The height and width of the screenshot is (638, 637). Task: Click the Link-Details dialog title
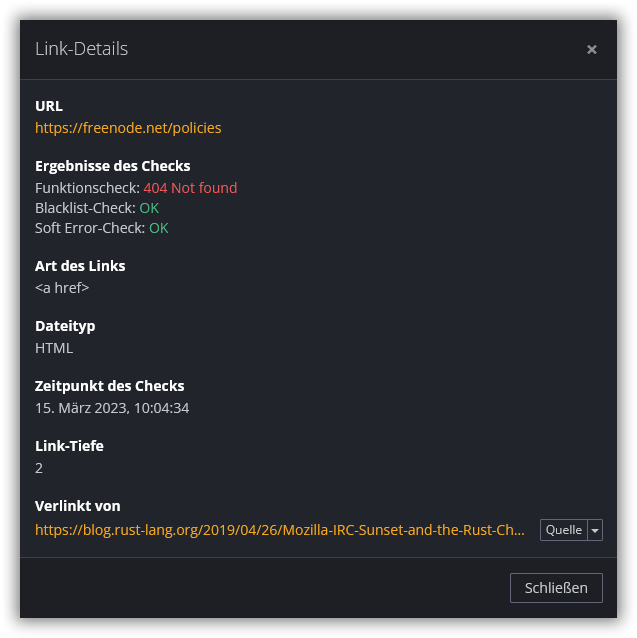81,49
